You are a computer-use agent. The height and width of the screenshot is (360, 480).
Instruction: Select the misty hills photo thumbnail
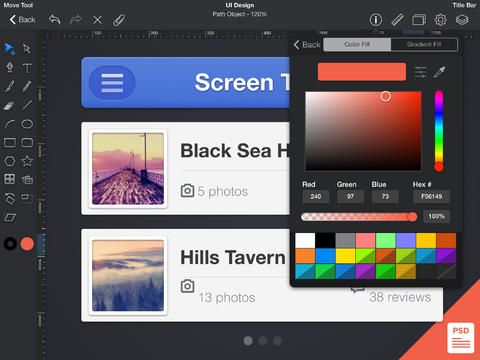click(x=128, y=276)
